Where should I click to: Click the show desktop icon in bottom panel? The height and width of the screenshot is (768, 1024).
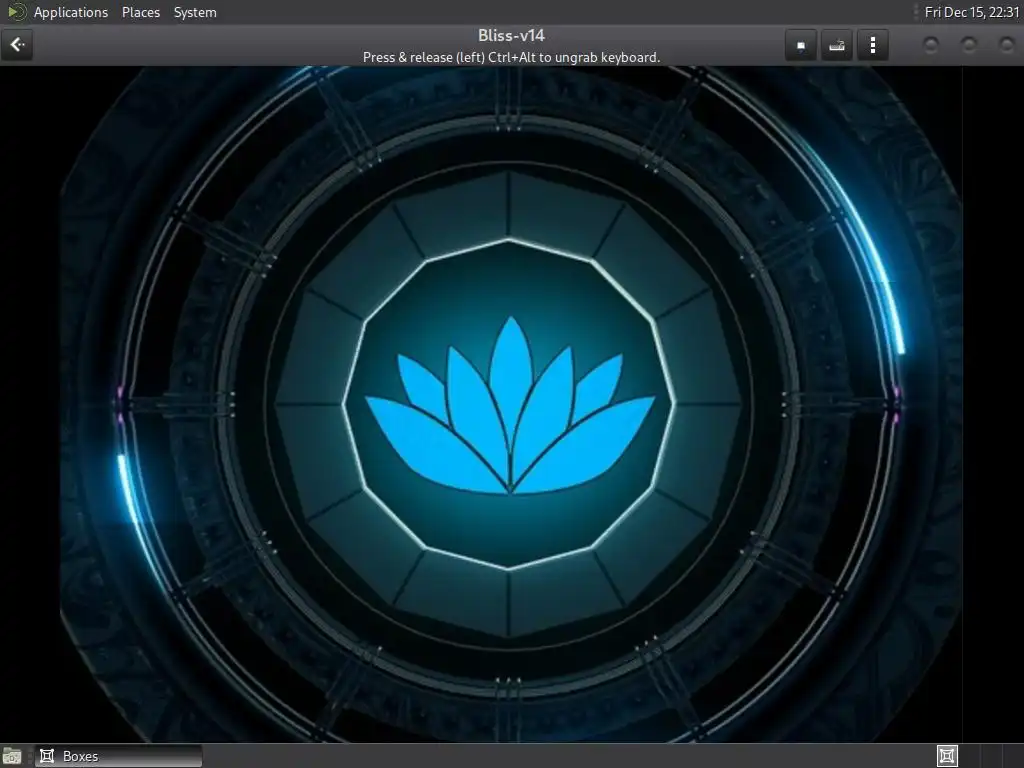(12, 756)
